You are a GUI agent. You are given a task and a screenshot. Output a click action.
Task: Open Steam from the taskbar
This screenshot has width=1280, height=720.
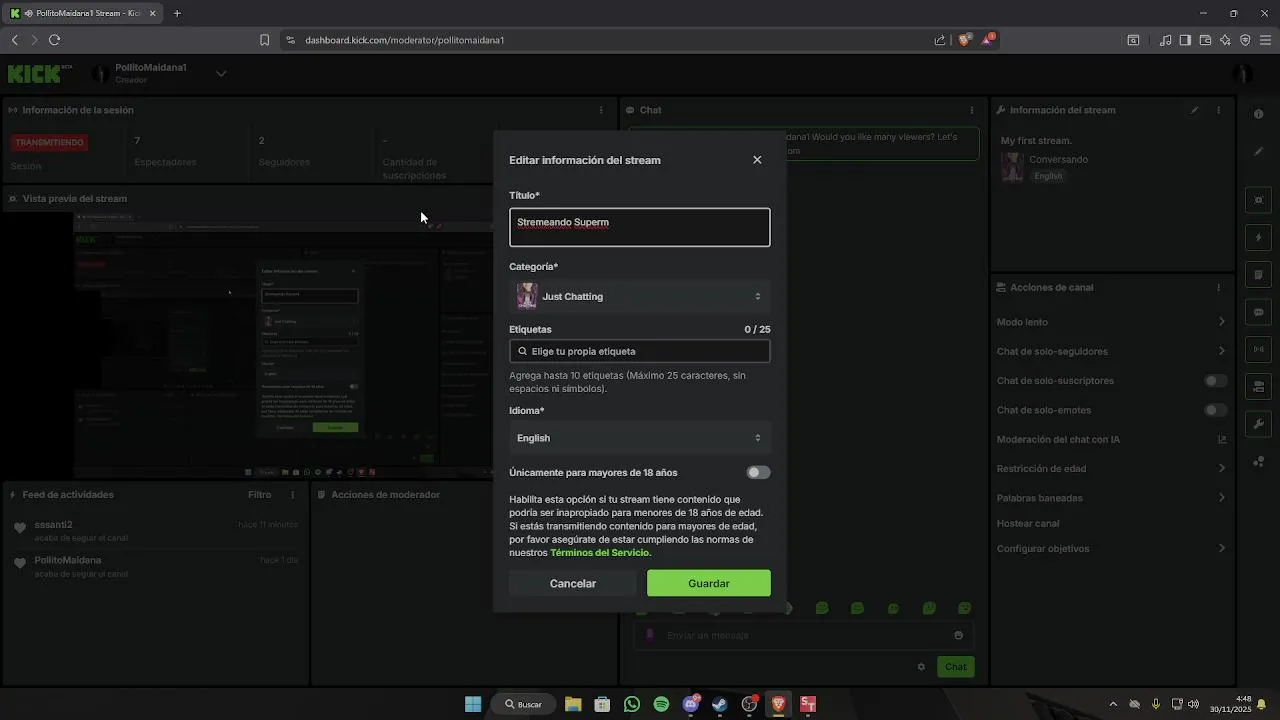719,704
